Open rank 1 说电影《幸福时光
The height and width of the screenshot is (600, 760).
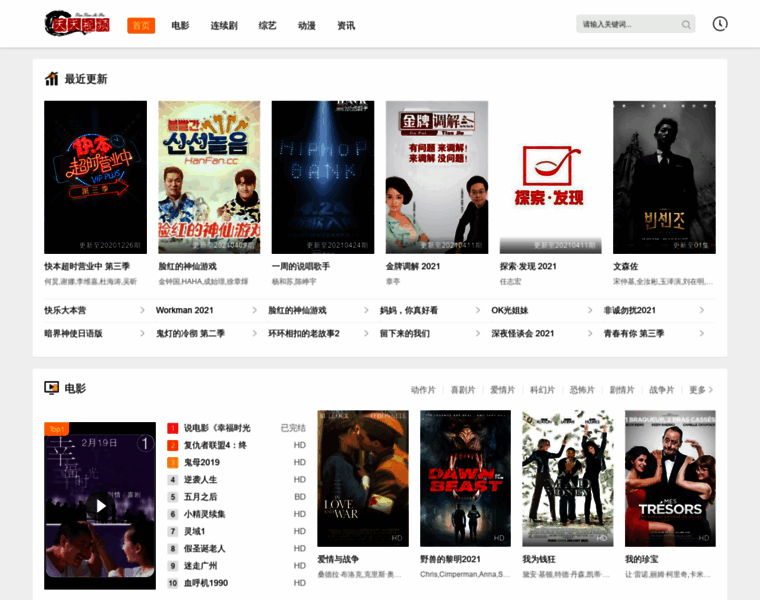click(217, 428)
